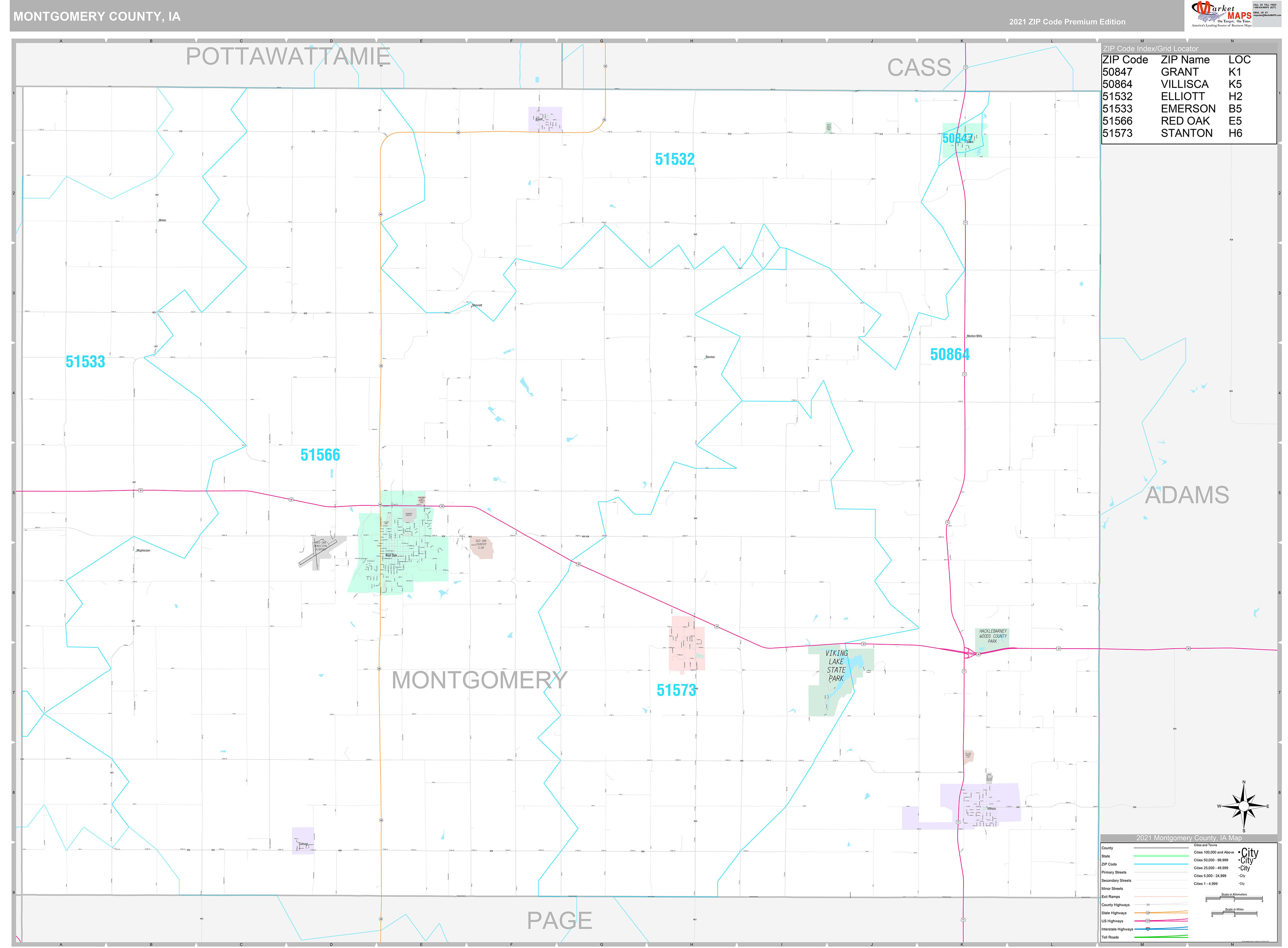The image size is (1288, 948).
Task: Click the Interstate Highways shield symbol in legend
Action: 1147,929
